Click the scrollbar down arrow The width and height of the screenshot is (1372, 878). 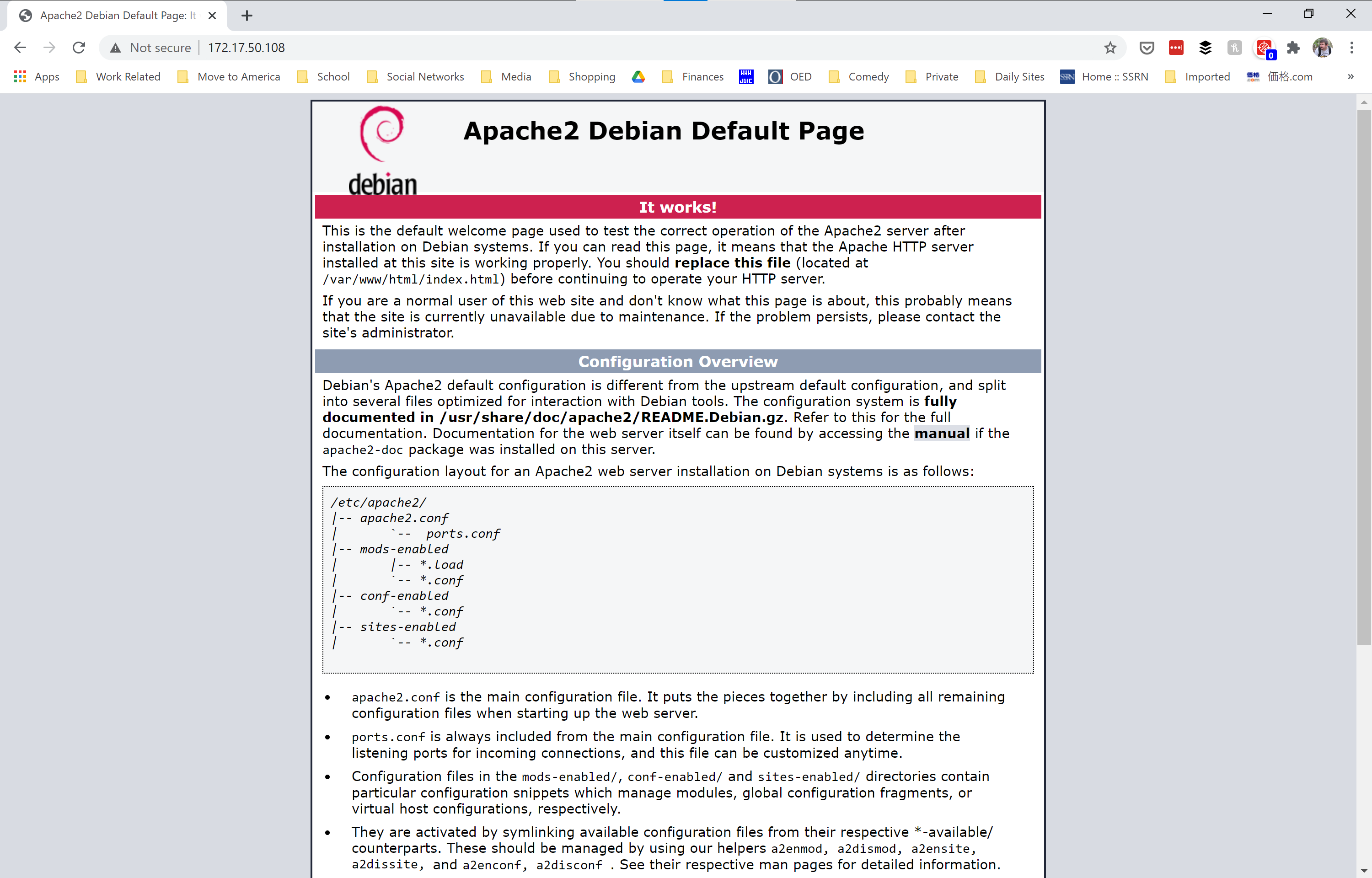(1363, 871)
